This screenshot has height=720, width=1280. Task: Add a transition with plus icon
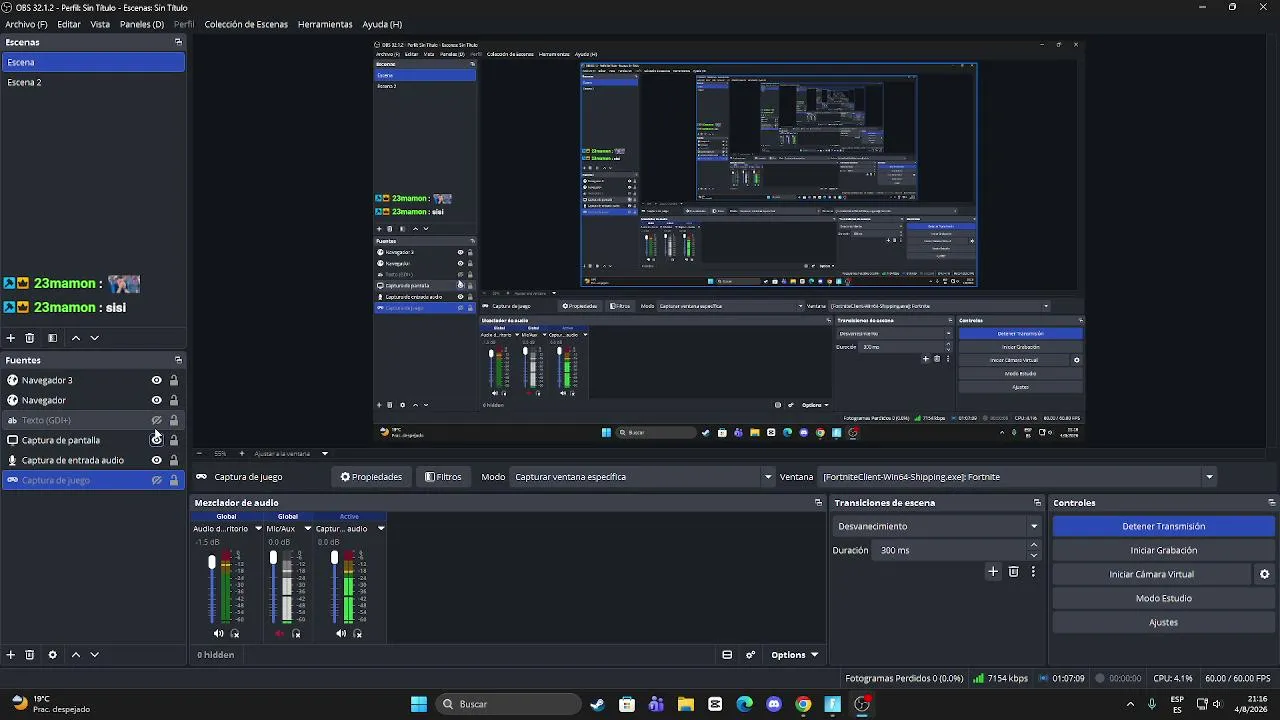pyautogui.click(x=993, y=572)
